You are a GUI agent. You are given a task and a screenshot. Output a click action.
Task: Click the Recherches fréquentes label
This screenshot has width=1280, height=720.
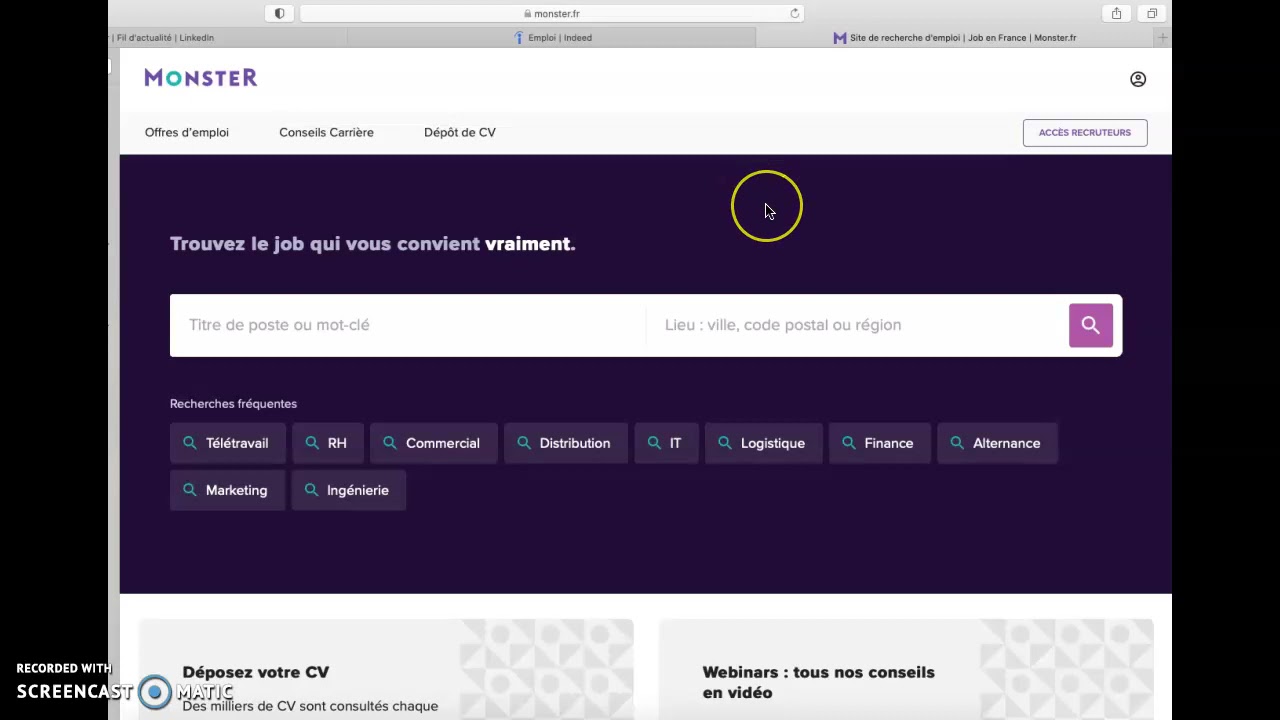[x=233, y=404]
